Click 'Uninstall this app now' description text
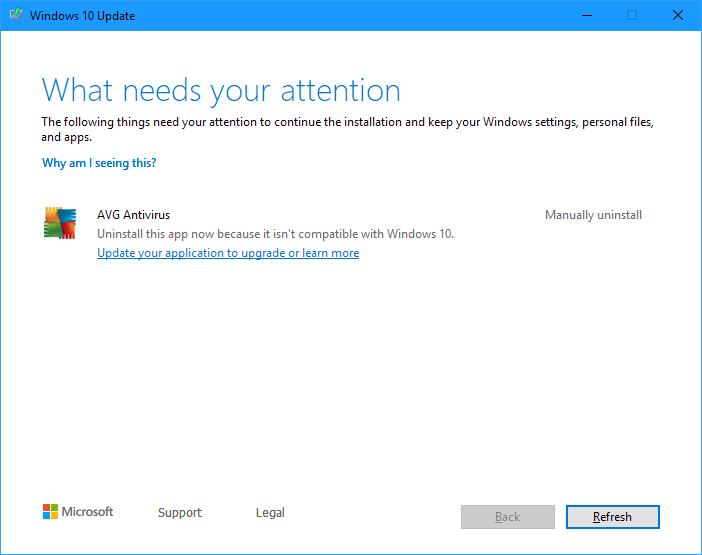Image resolution: width=702 pixels, height=555 pixels. (x=275, y=234)
